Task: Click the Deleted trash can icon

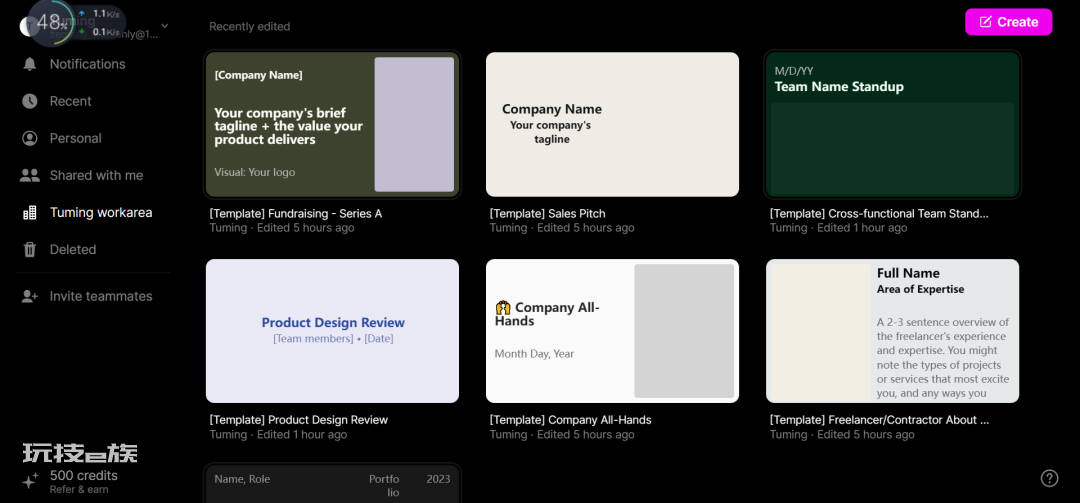Action: pyautogui.click(x=30, y=249)
